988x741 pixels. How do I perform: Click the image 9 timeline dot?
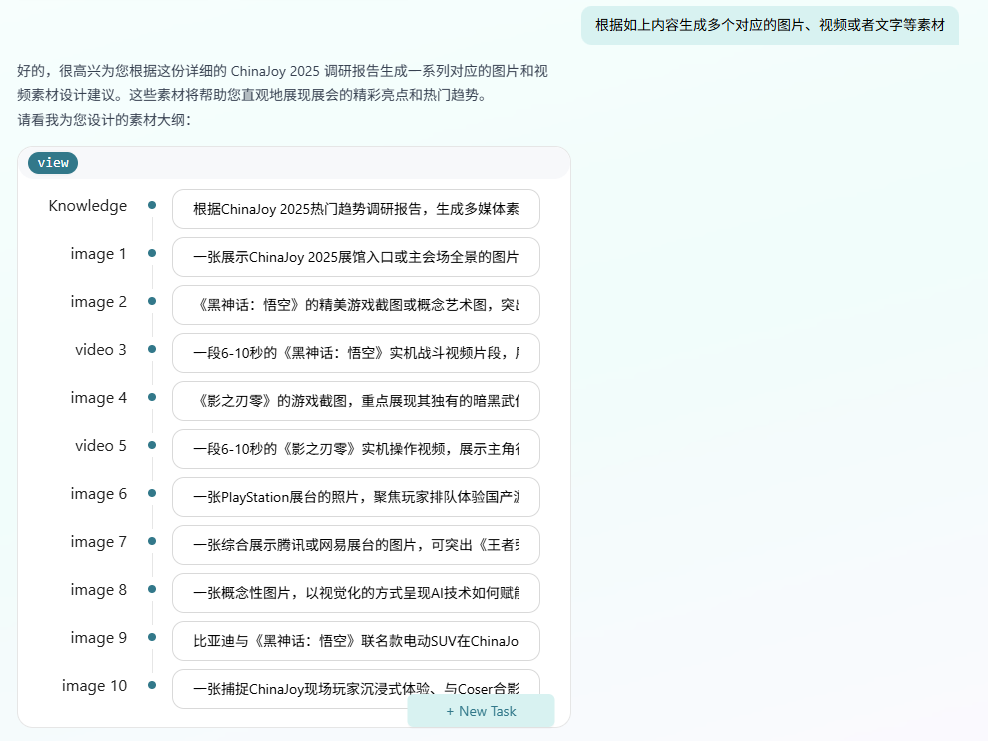tap(152, 637)
